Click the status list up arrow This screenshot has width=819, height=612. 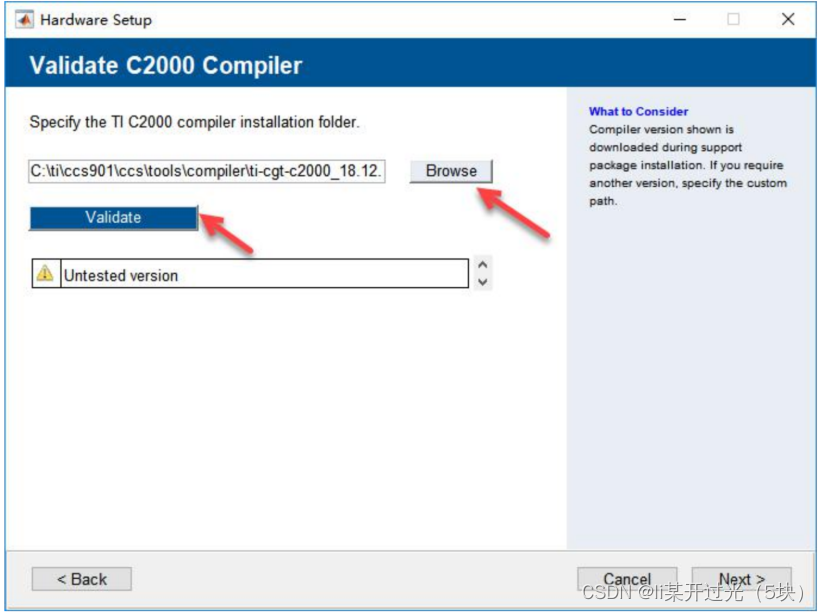pos(483,264)
